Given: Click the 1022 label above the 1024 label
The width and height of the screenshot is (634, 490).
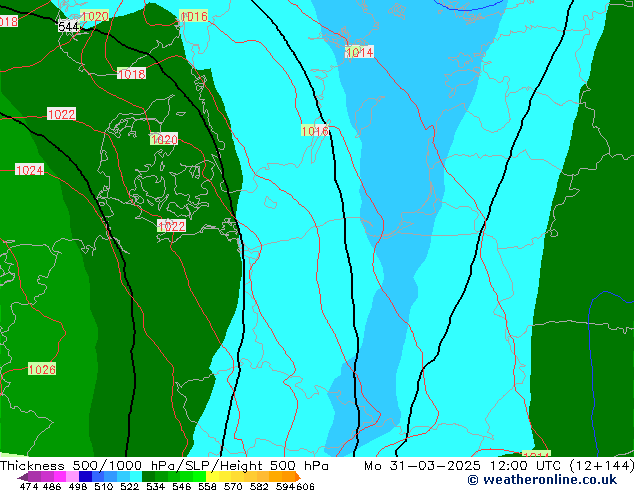Looking at the screenshot, I should [x=61, y=114].
